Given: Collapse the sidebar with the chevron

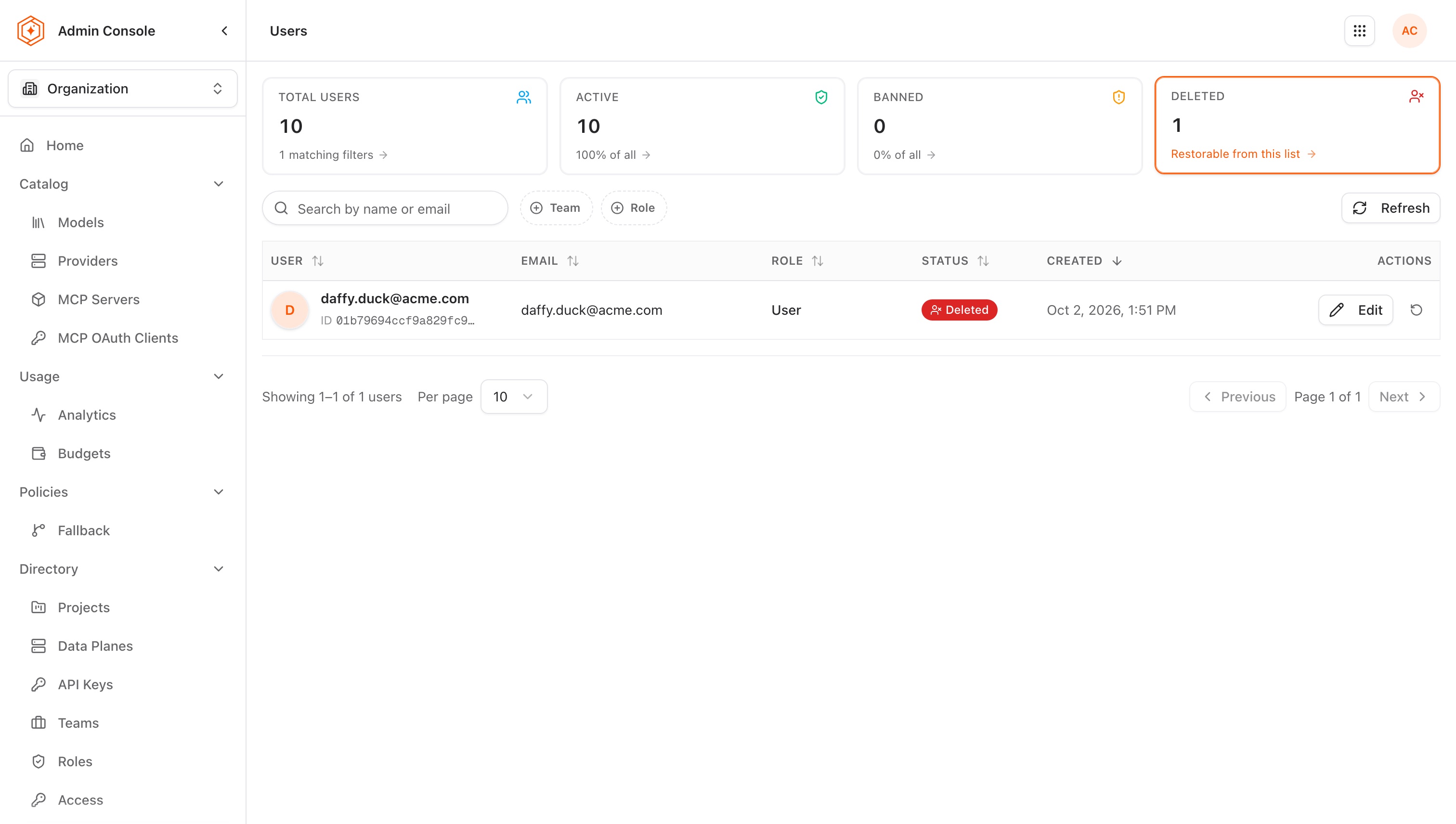Looking at the screenshot, I should pos(224,30).
